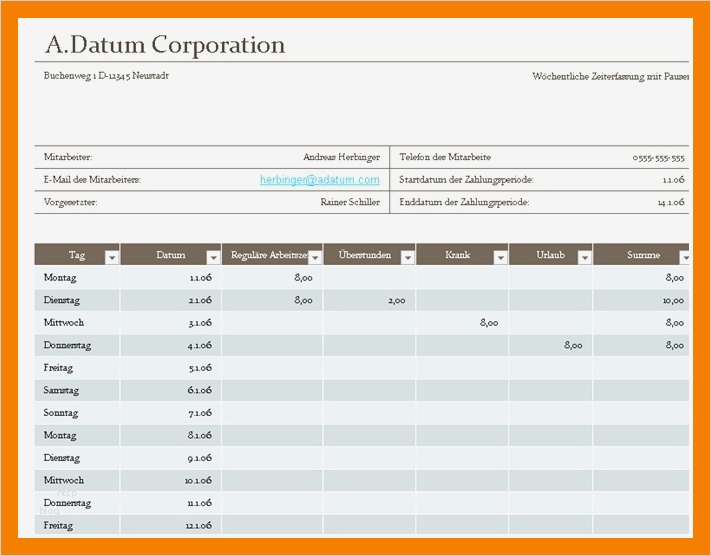This screenshot has height=556, width=711.
Task: Click empty Überstunden cell in Samstag row
Action: [369, 390]
